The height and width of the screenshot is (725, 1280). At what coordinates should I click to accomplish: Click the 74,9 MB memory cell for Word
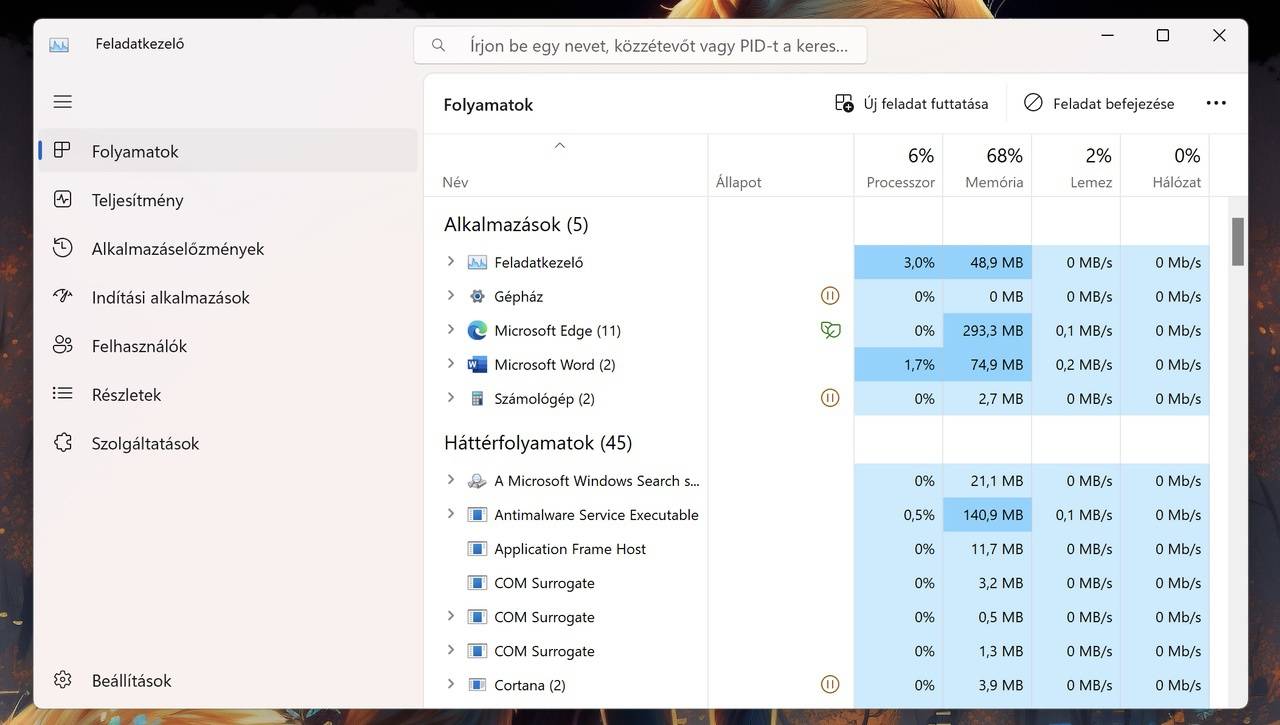987,364
